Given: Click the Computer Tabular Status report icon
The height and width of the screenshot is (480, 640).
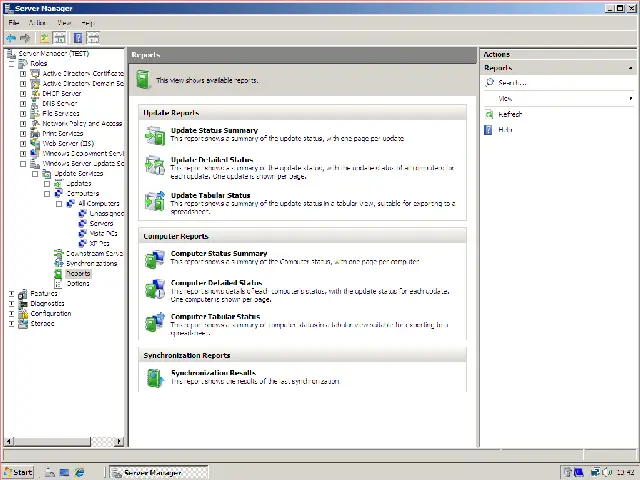Looking at the screenshot, I should click(x=155, y=322).
